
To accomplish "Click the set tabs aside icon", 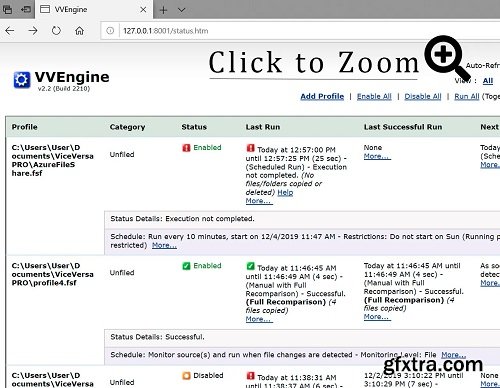I will click(25, 10).
